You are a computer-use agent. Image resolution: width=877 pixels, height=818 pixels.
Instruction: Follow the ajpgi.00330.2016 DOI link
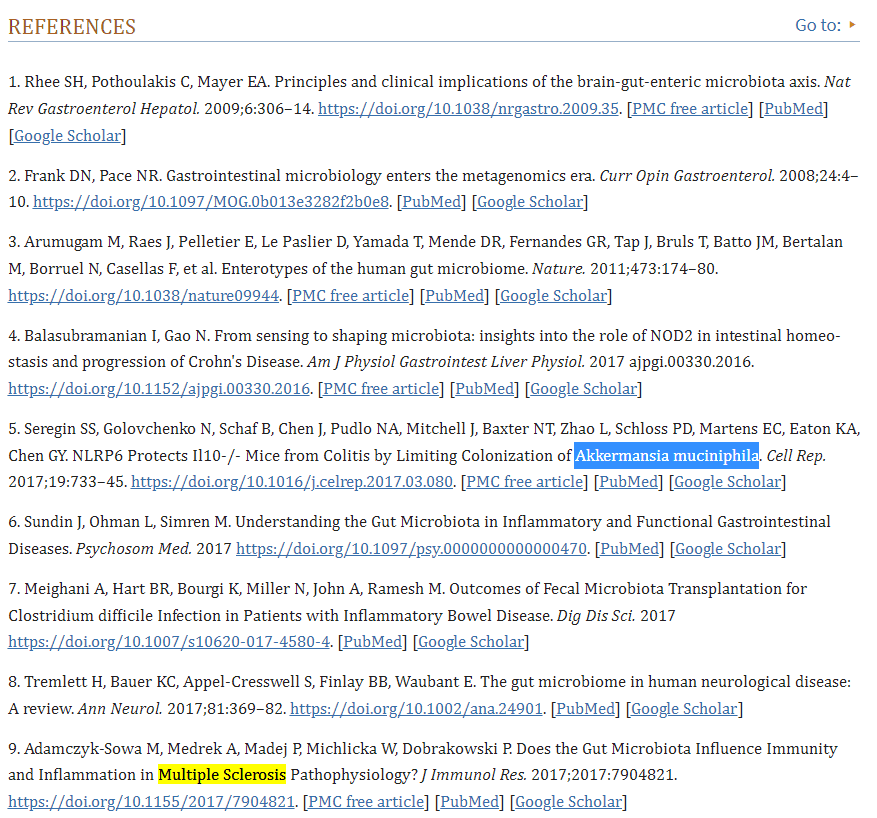tap(159, 389)
